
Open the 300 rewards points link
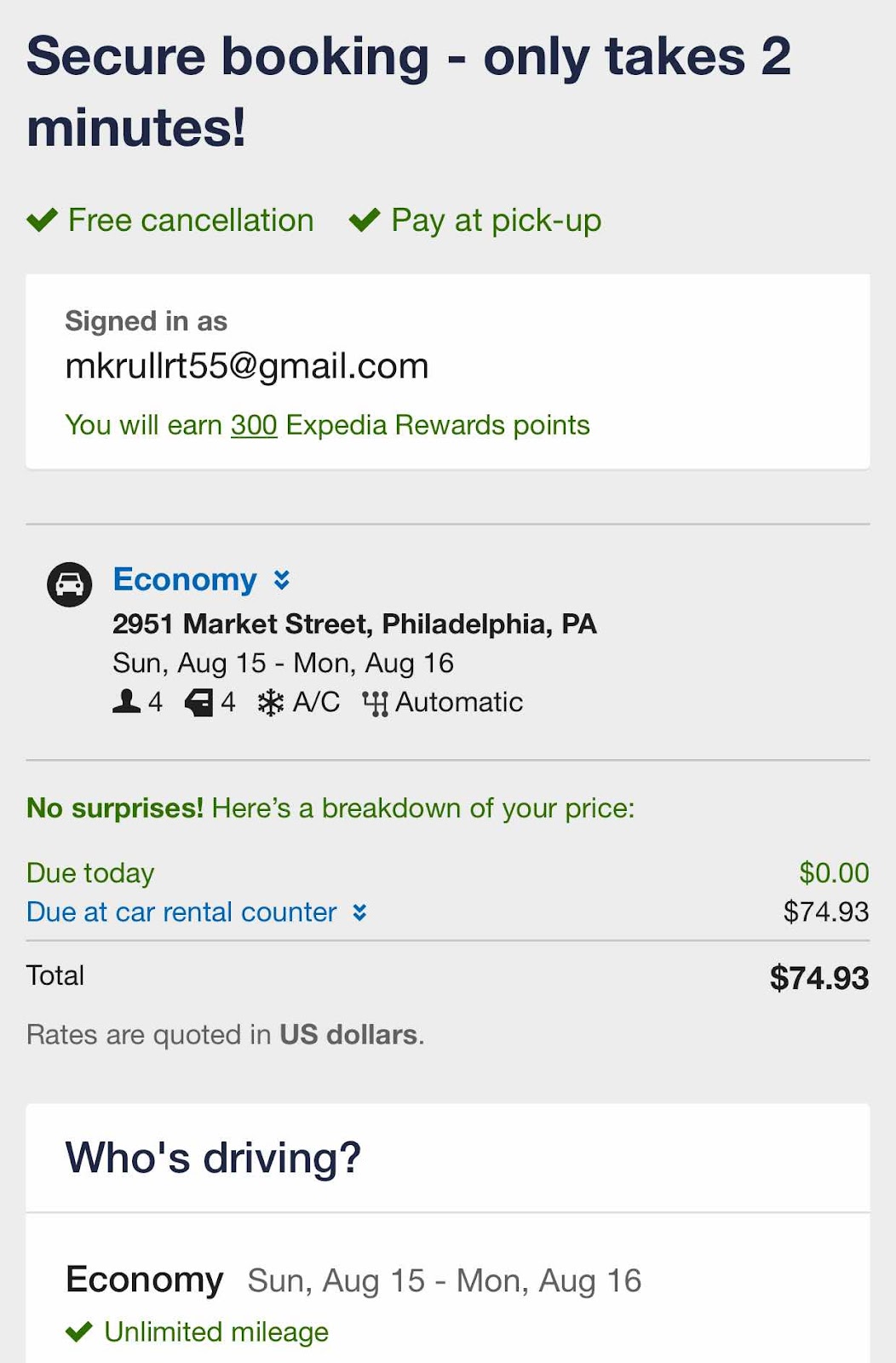click(254, 425)
